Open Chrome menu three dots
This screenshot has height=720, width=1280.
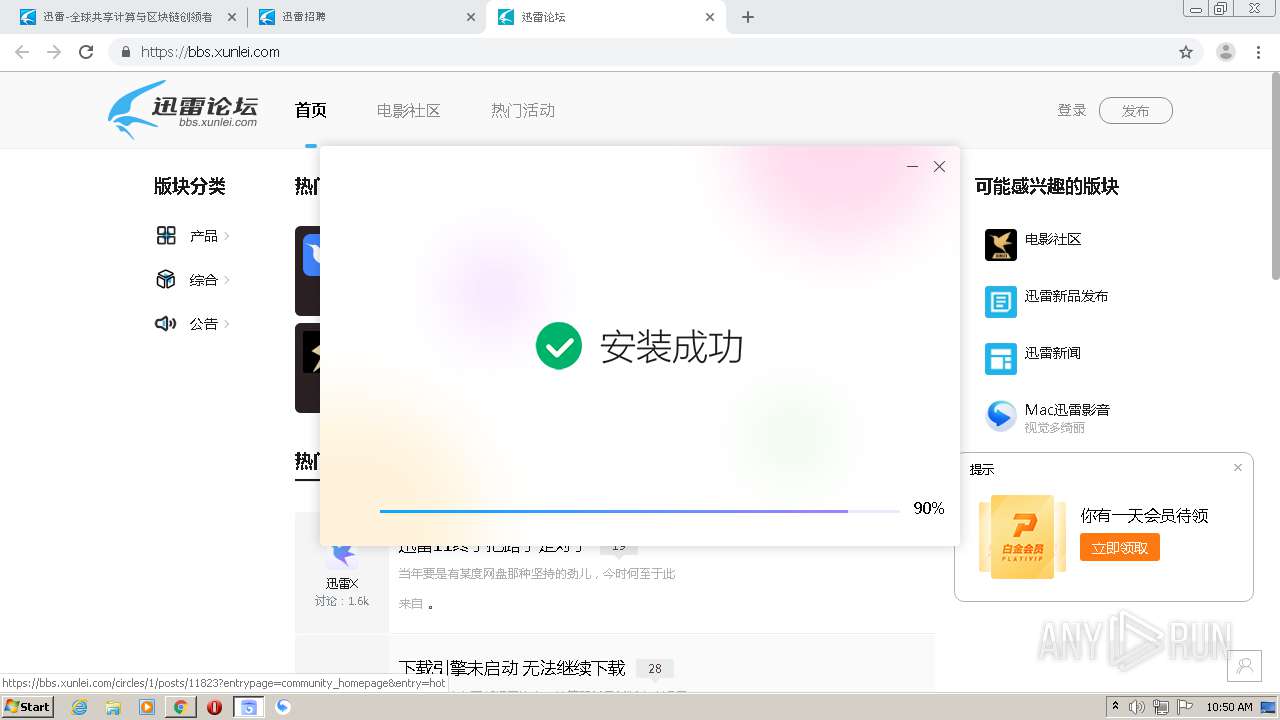[x=1260, y=52]
